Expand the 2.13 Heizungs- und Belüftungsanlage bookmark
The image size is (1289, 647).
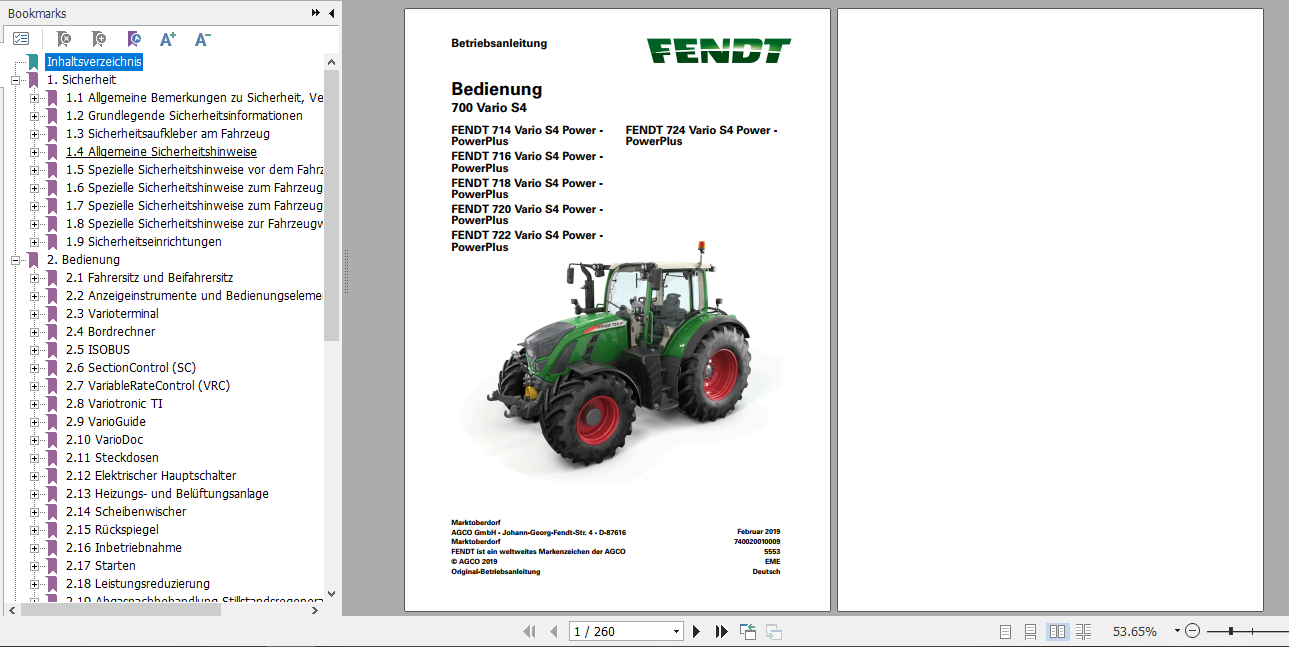pos(35,494)
